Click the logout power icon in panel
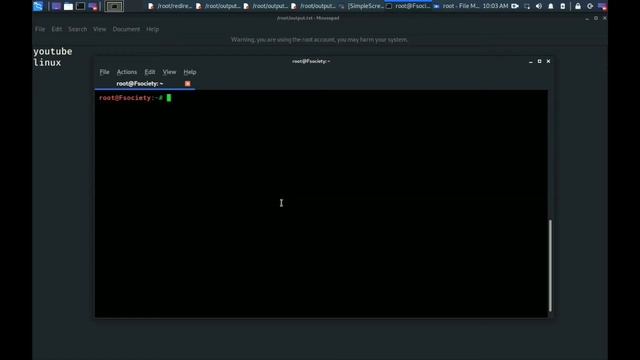Image resolution: width=640 pixels, height=360 pixels. (x=590, y=6)
